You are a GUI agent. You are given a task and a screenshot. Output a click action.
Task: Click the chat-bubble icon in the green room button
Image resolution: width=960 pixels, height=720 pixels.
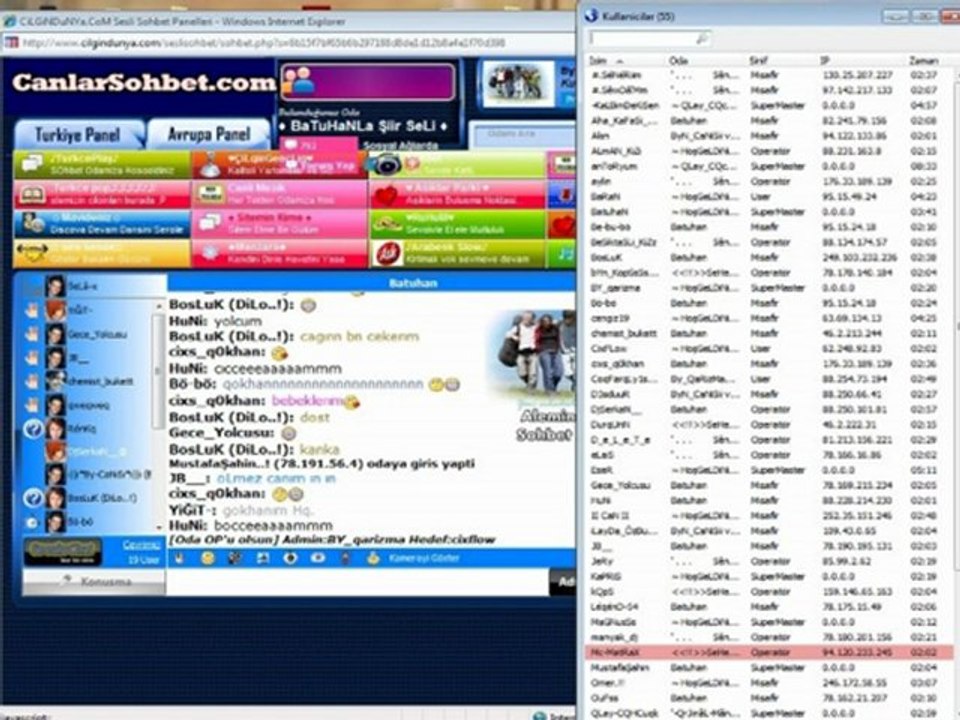click(31, 164)
